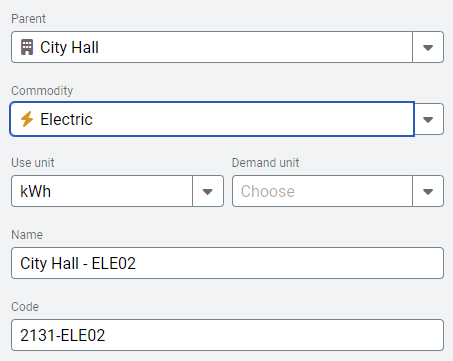Click the Use unit label
The width and height of the screenshot is (453, 361).
(33, 163)
